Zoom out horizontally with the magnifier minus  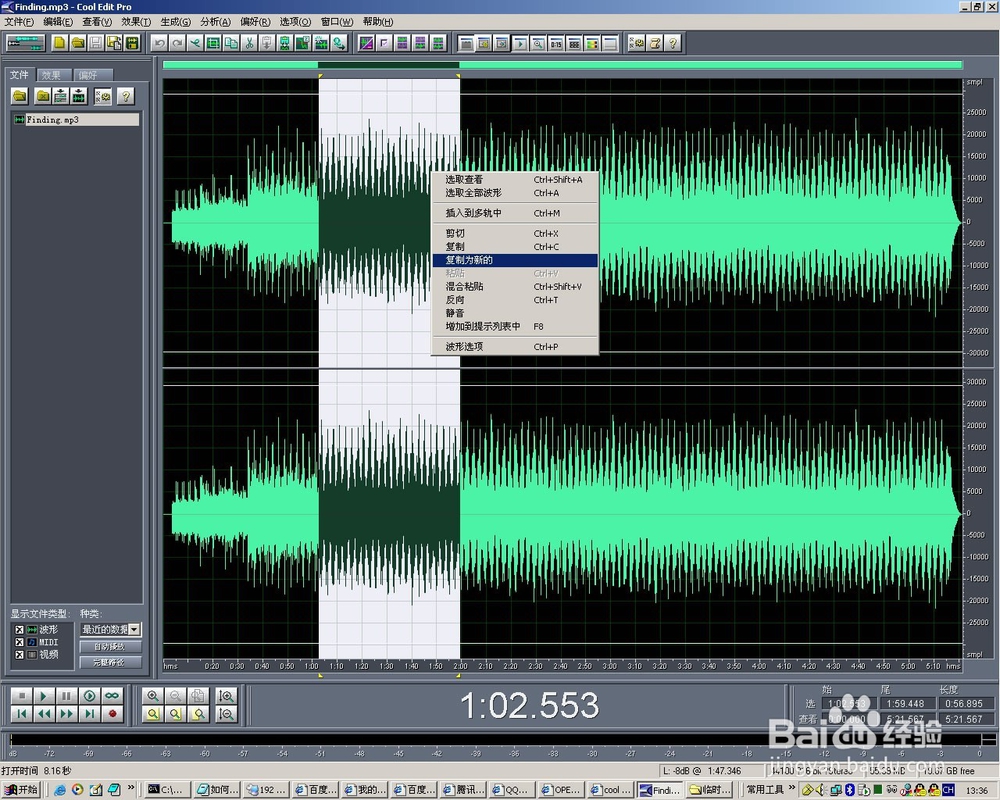tap(175, 696)
